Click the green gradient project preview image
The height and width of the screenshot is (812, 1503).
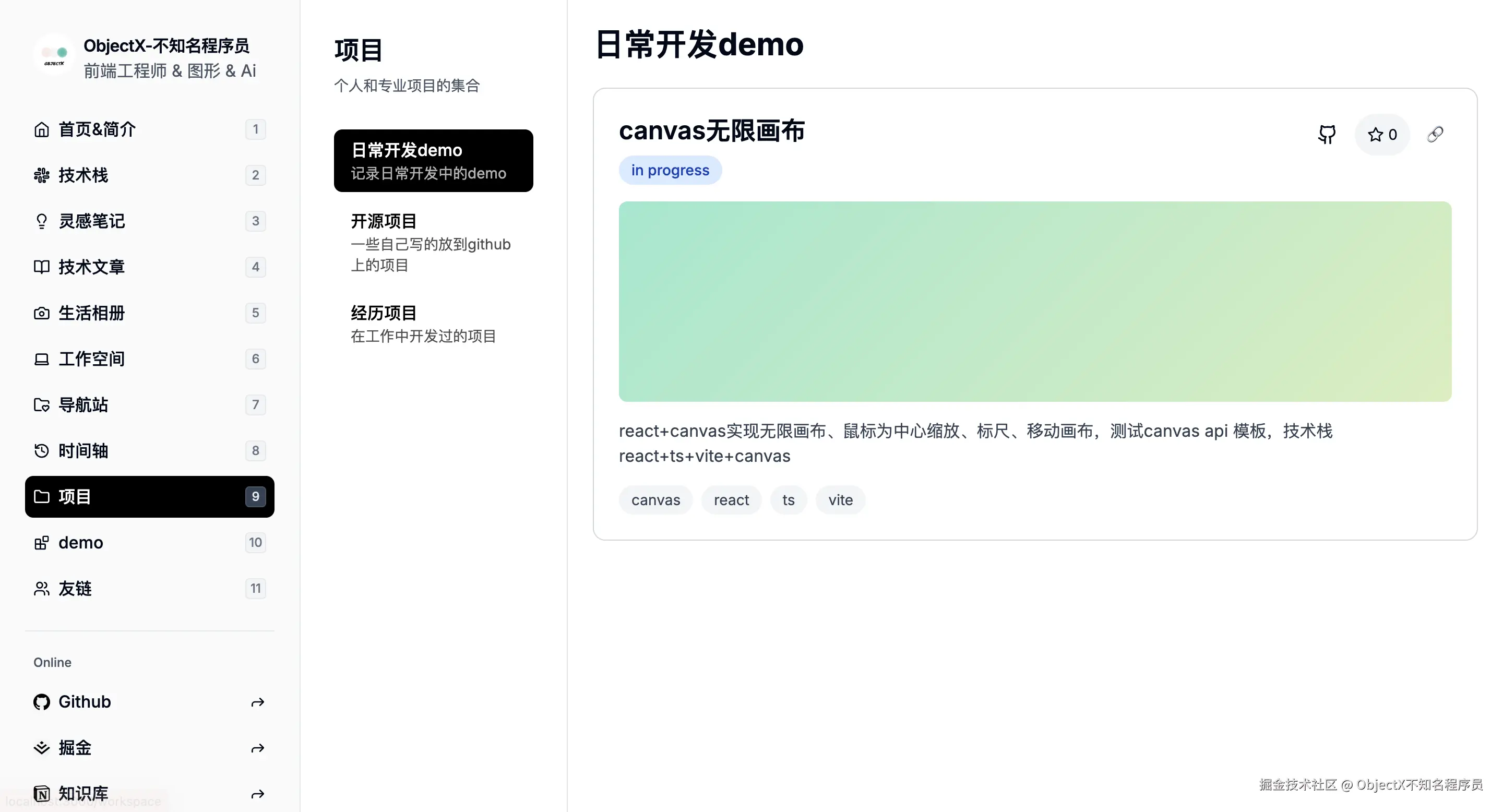pos(1034,302)
